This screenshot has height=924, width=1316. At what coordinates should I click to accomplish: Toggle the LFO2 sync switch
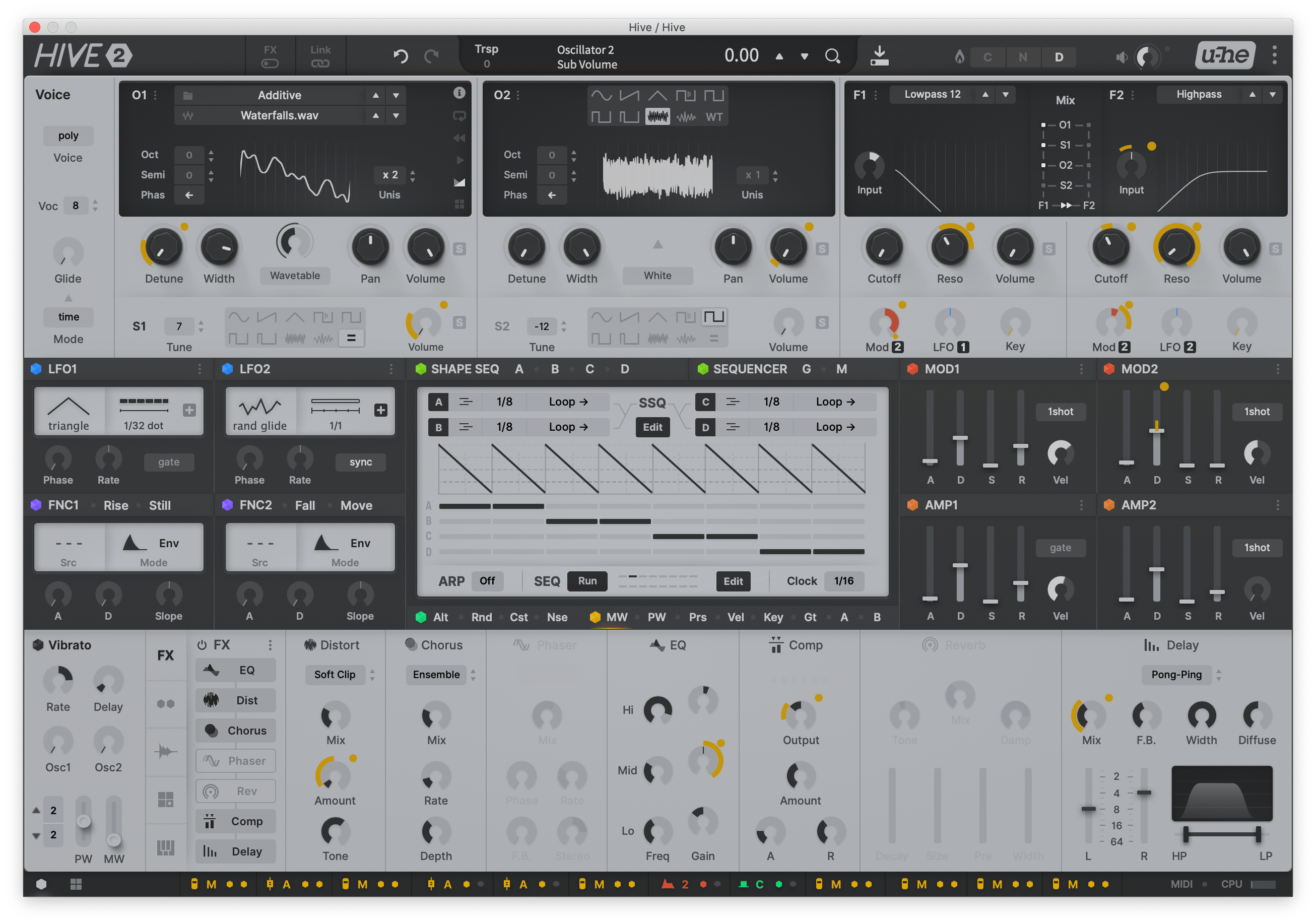pos(361,462)
